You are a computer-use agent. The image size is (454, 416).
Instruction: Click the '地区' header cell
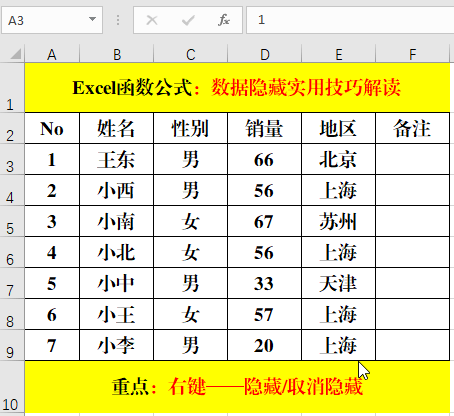coord(338,128)
